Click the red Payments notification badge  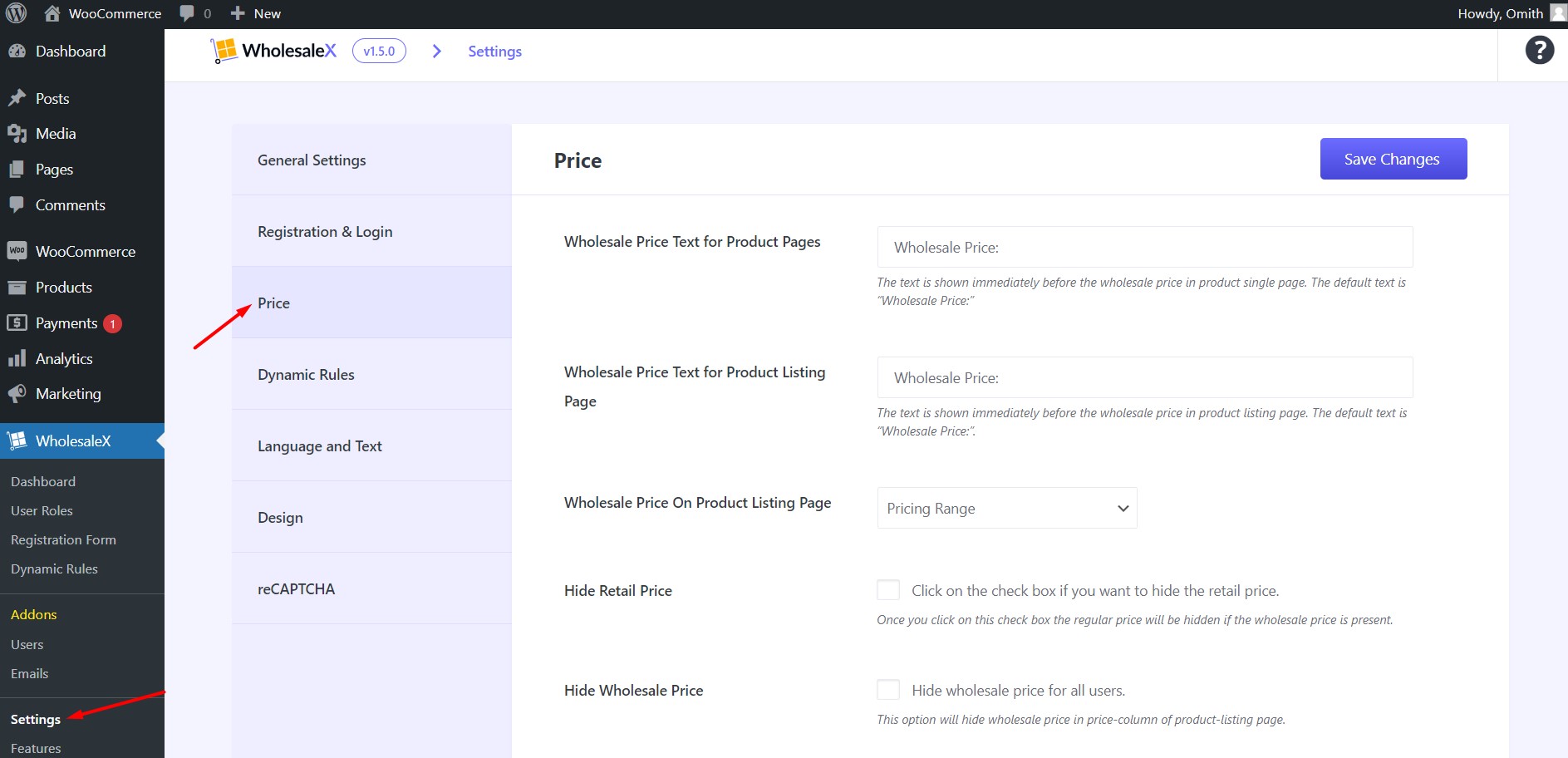coord(112,323)
